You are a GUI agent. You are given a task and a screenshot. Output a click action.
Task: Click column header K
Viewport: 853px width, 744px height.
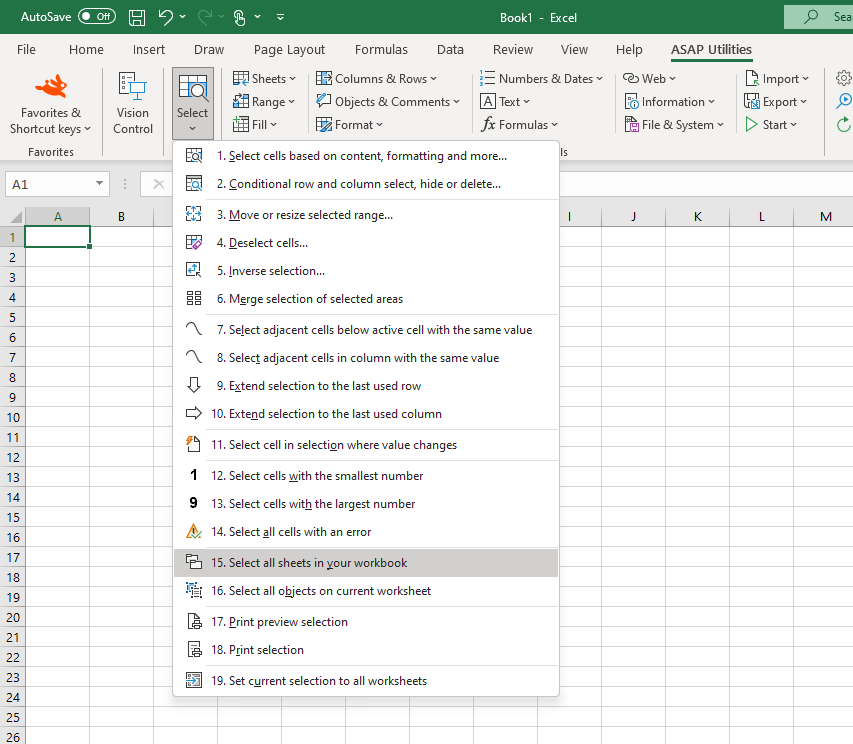click(697, 217)
